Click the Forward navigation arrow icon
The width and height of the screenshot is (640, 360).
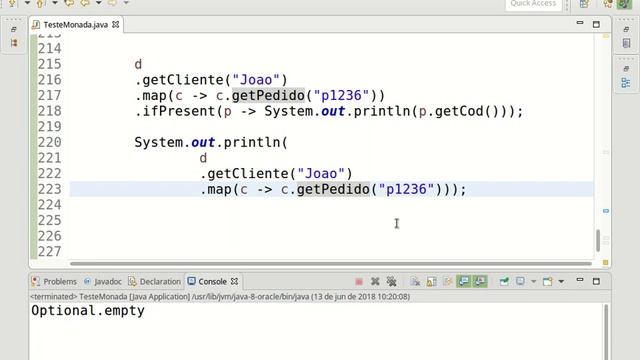click(x=112, y=3)
